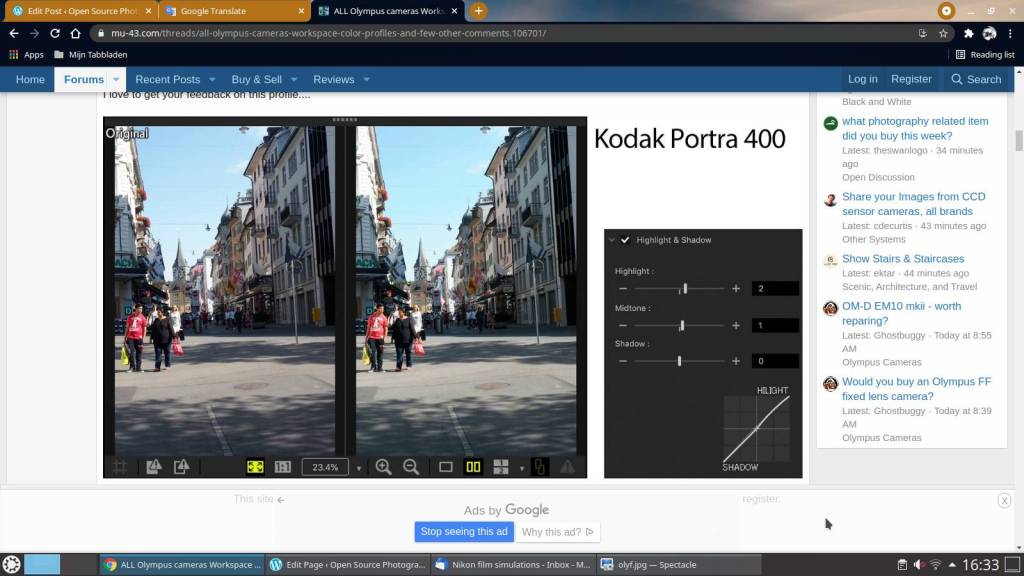Viewport: 1024px width, 576px height.
Task: Click Why this ad?
Action: click(x=557, y=532)
